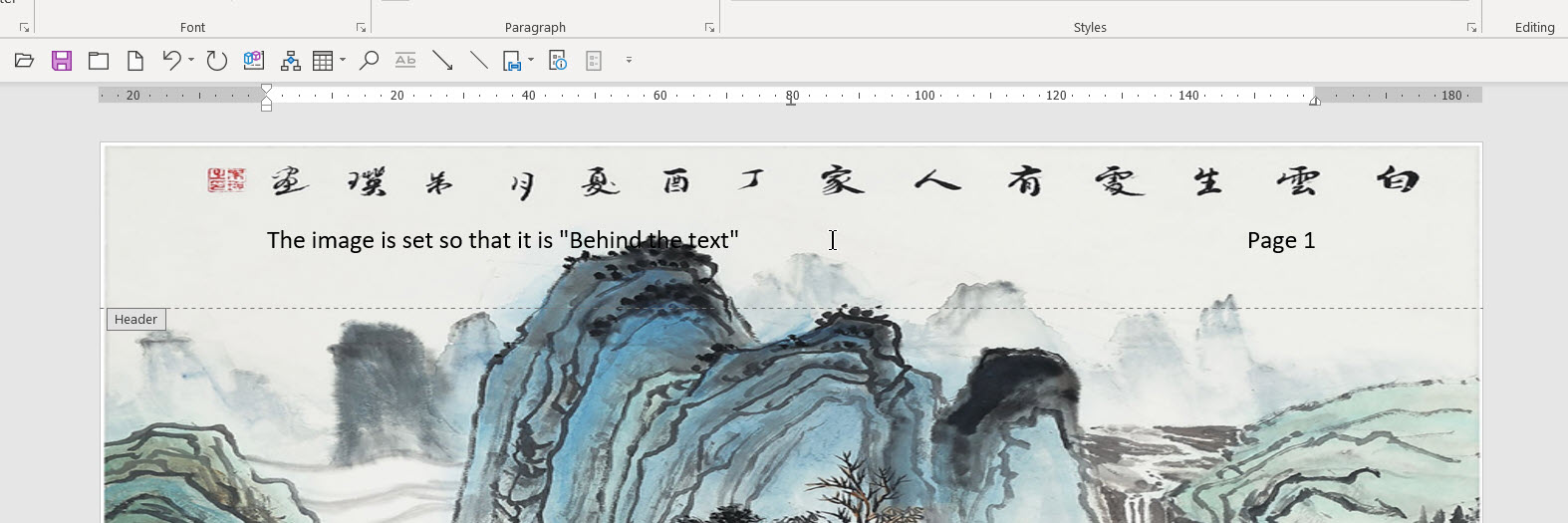Click the Editing group label
This screenshot has width=1568, height=523.
click(x=1534, y=28)
